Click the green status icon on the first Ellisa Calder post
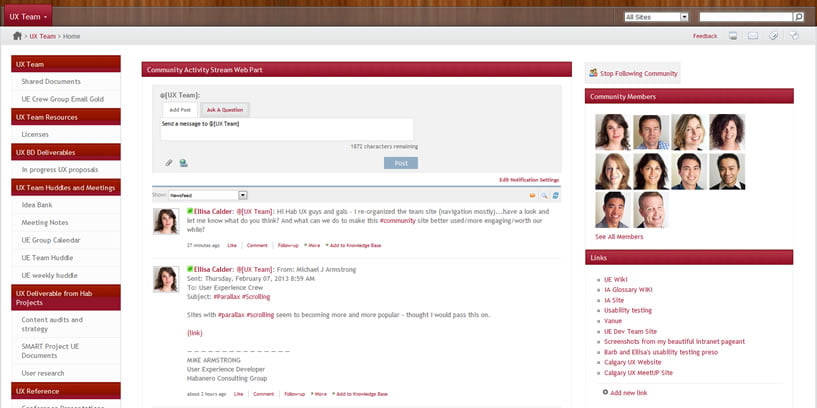817x408 pixels. click(x=190, y=211)
